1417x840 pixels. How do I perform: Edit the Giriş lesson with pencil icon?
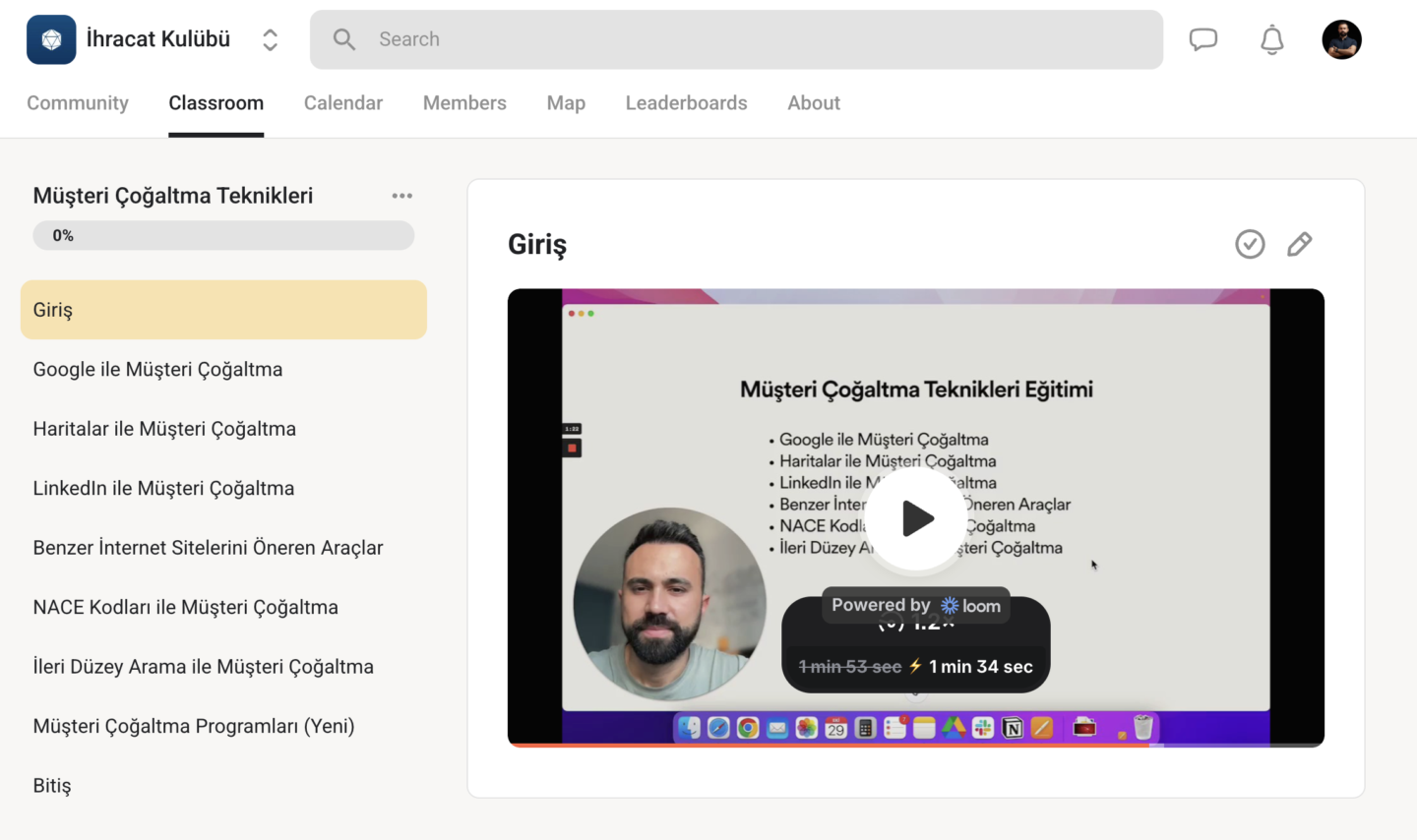pos(1299,244)
